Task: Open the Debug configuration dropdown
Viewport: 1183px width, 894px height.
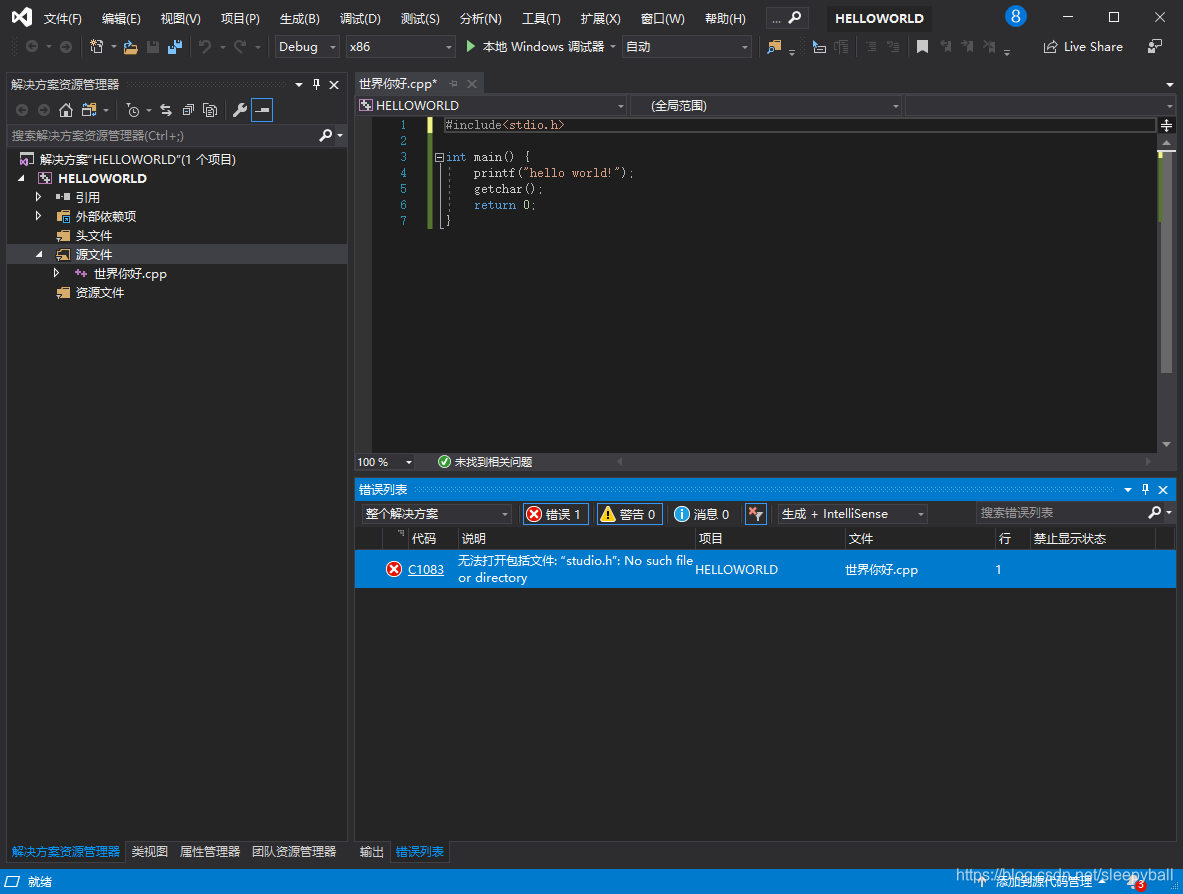Action: click(307, 47)
